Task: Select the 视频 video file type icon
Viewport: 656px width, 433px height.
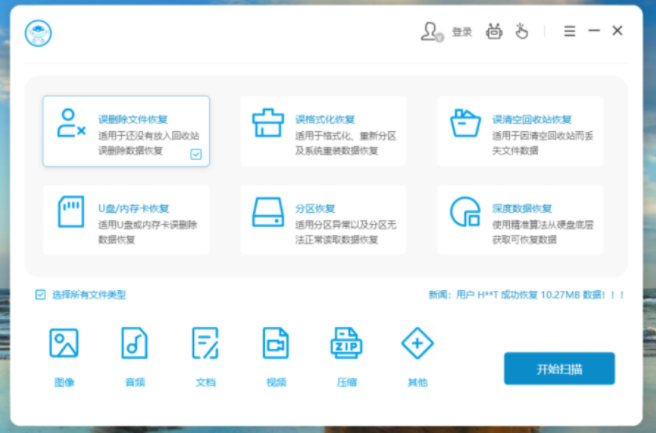Action: (x=276, y=343)
